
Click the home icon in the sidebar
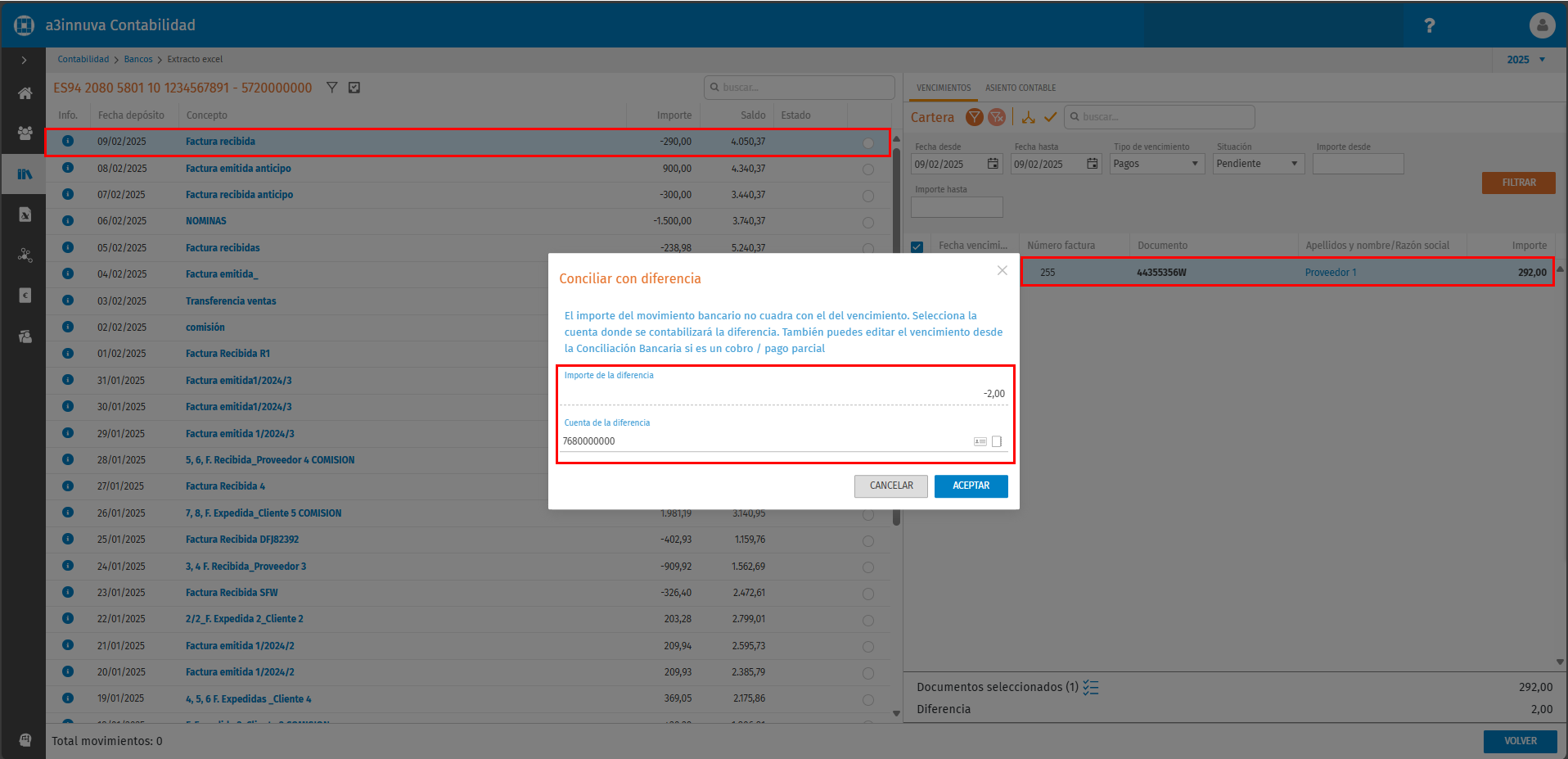[25, 93]
